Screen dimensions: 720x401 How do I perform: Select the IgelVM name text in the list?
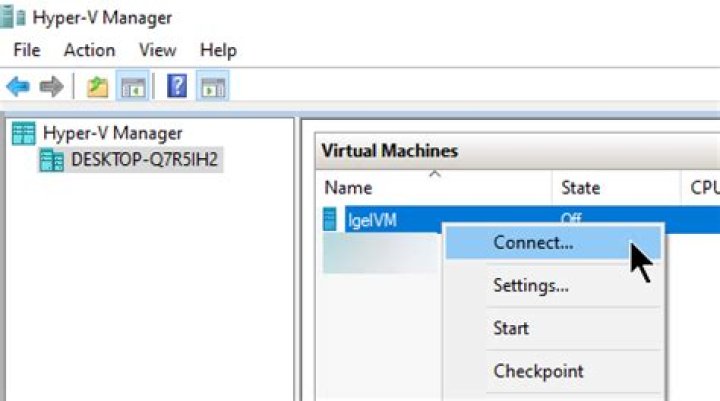tap(372, 220)
